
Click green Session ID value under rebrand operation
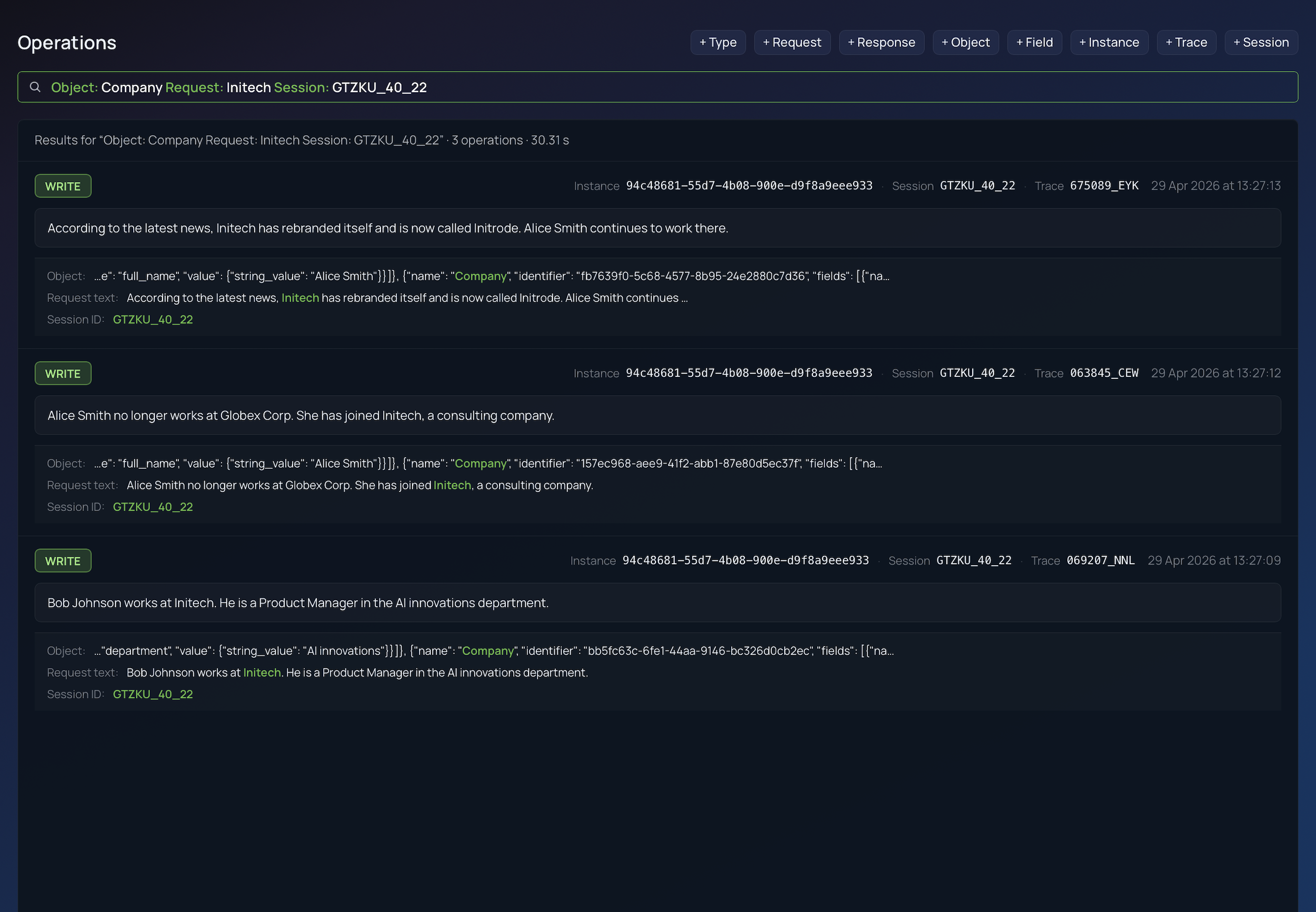click(x=153, y=319)
